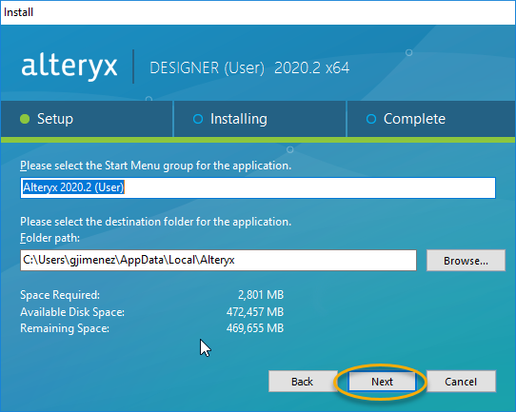516x412 pixels.
Task: Click the Install window title
Action: click(19, 12)
